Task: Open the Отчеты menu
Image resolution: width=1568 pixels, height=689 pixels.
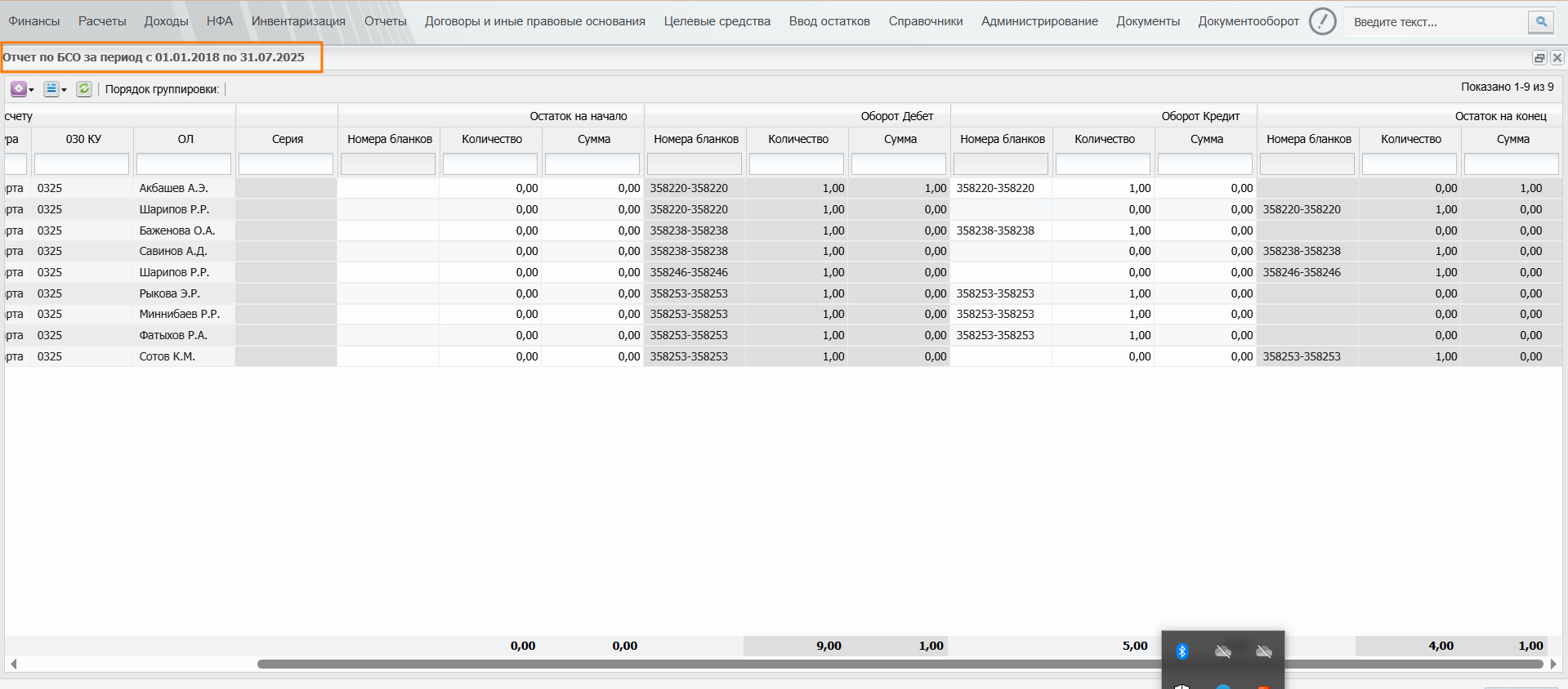Action: (x=386, y=21)
